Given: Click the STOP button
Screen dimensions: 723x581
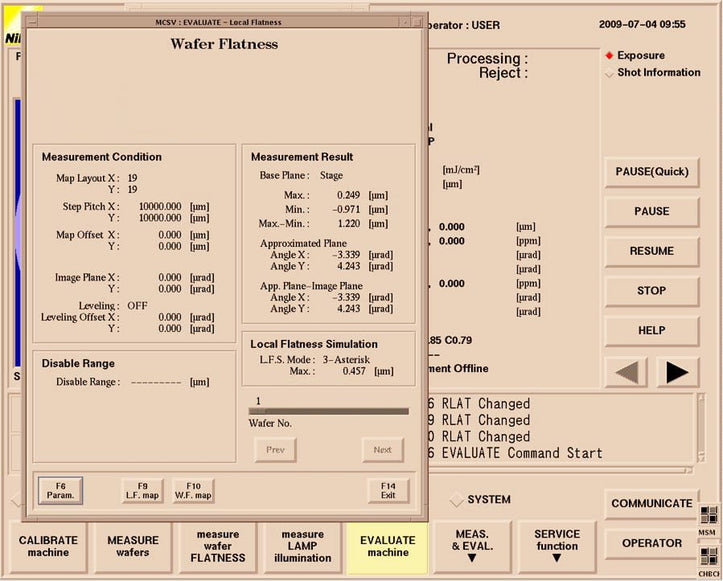Looking at the screenshot, I should pos(652,291).
